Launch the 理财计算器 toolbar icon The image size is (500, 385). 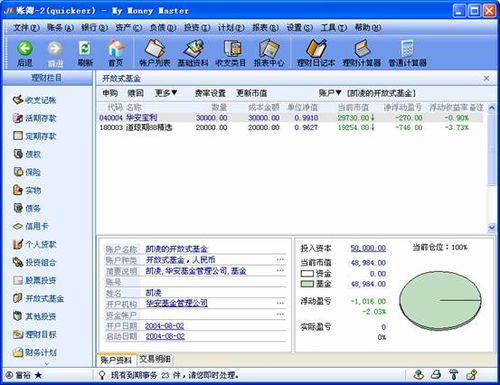(x=362, y=49)
